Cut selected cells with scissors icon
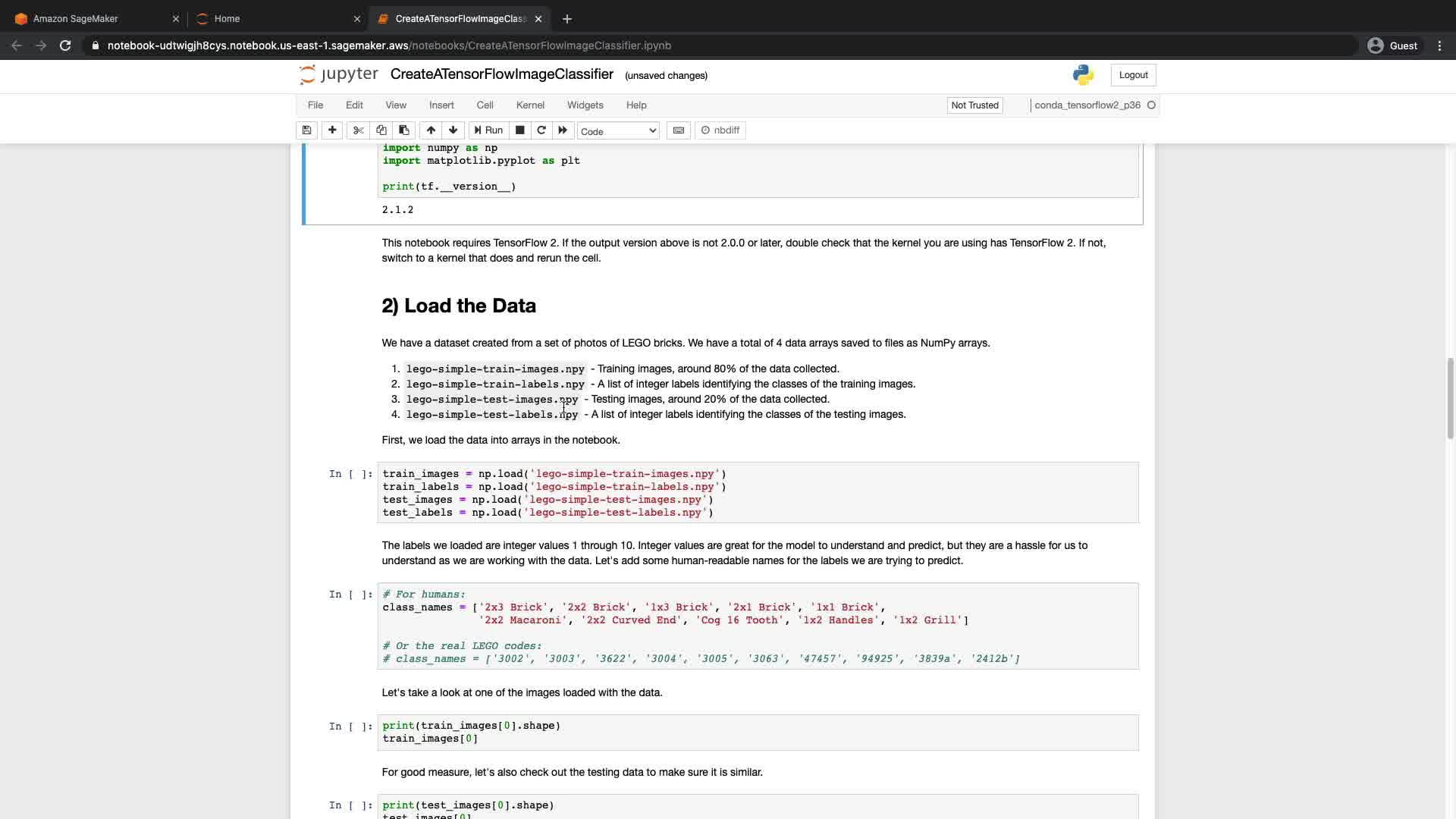 click(359, 130)
